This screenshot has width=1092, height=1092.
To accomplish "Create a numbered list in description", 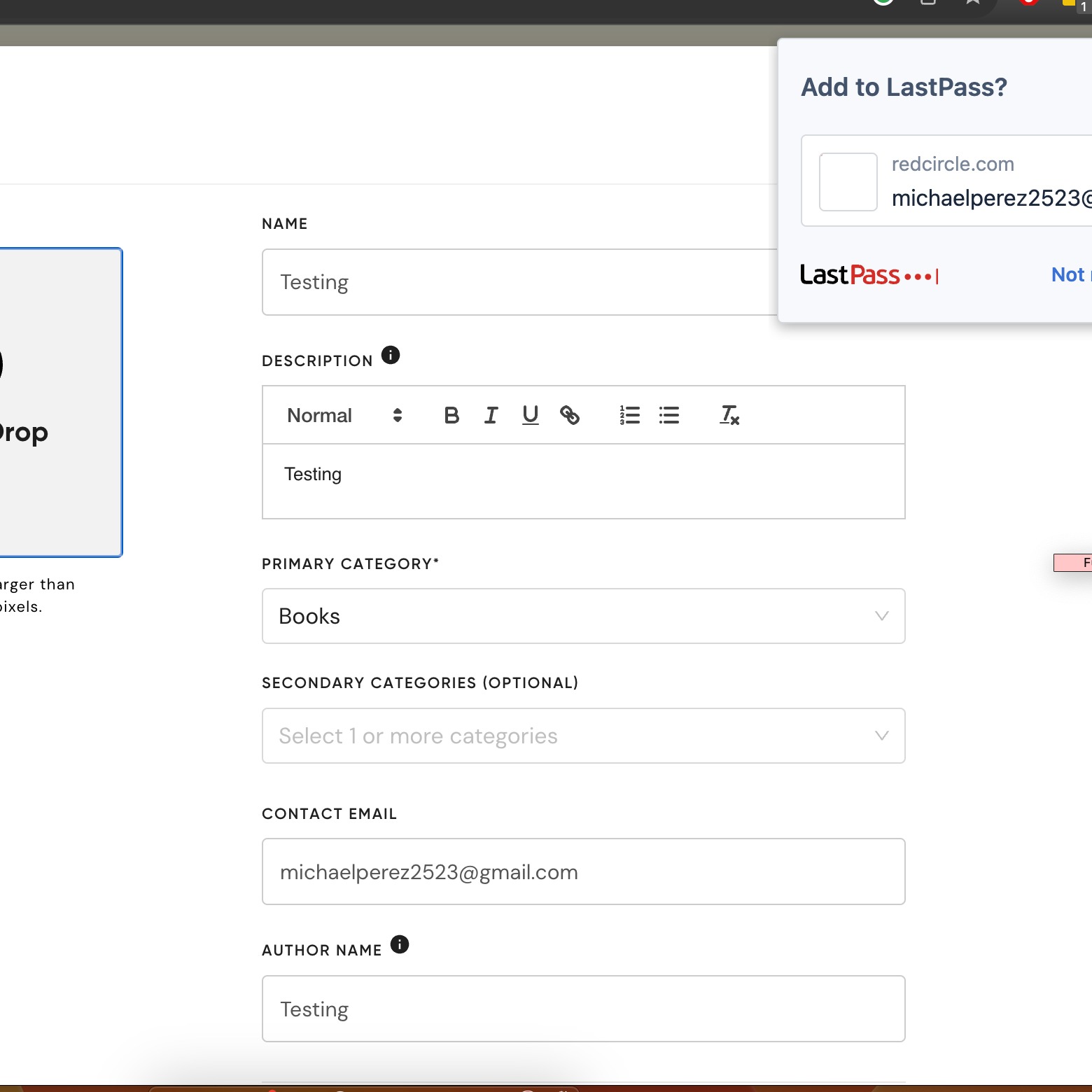I will tap(630, 415).
